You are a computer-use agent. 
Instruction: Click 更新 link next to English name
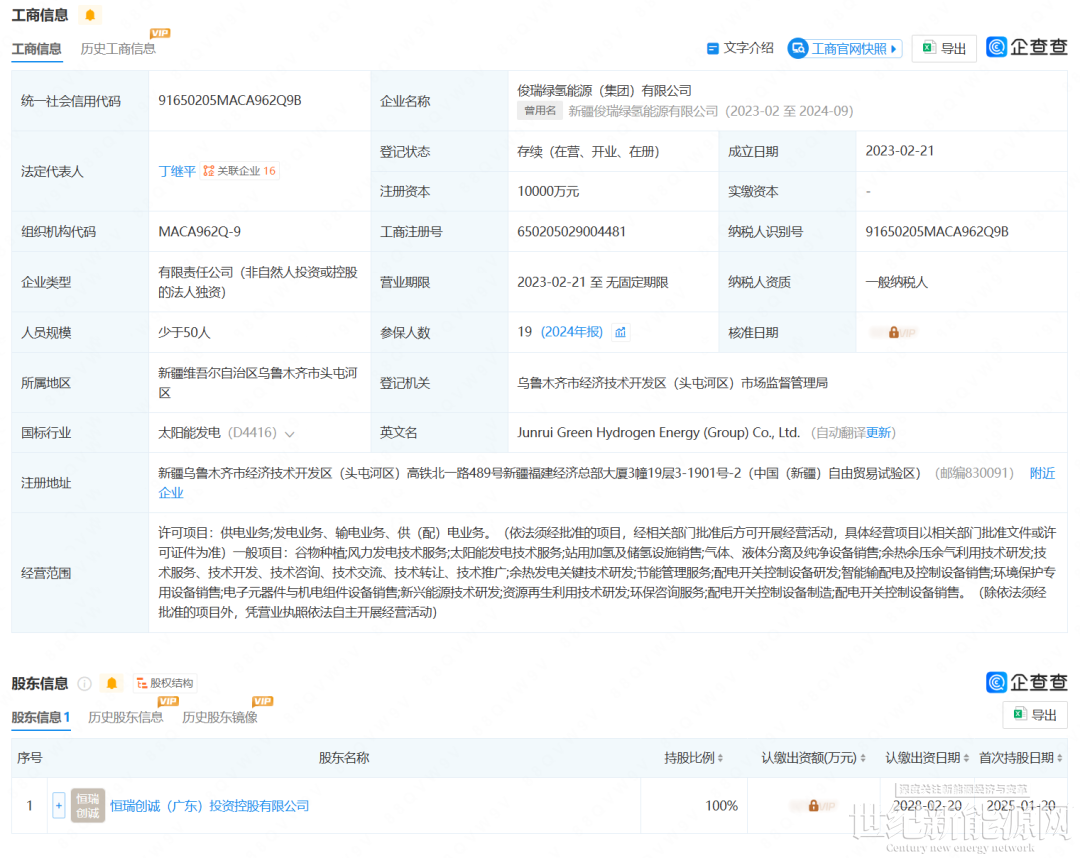879,432
